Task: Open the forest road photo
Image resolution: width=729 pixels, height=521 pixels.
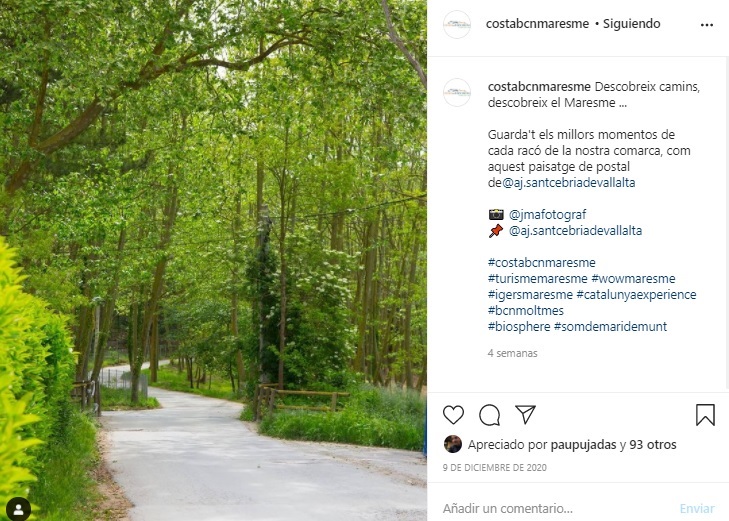Action: [x=213, y=260]
